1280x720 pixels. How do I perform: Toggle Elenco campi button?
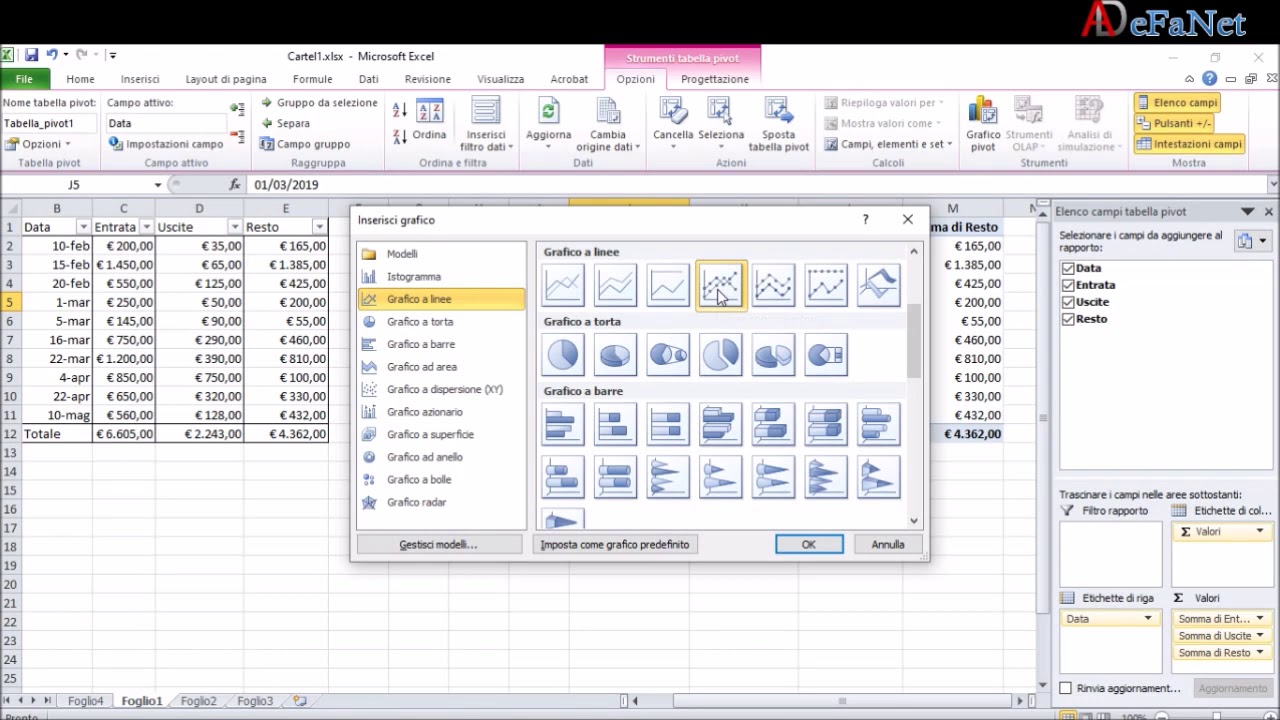click(x=1176, y=102)
